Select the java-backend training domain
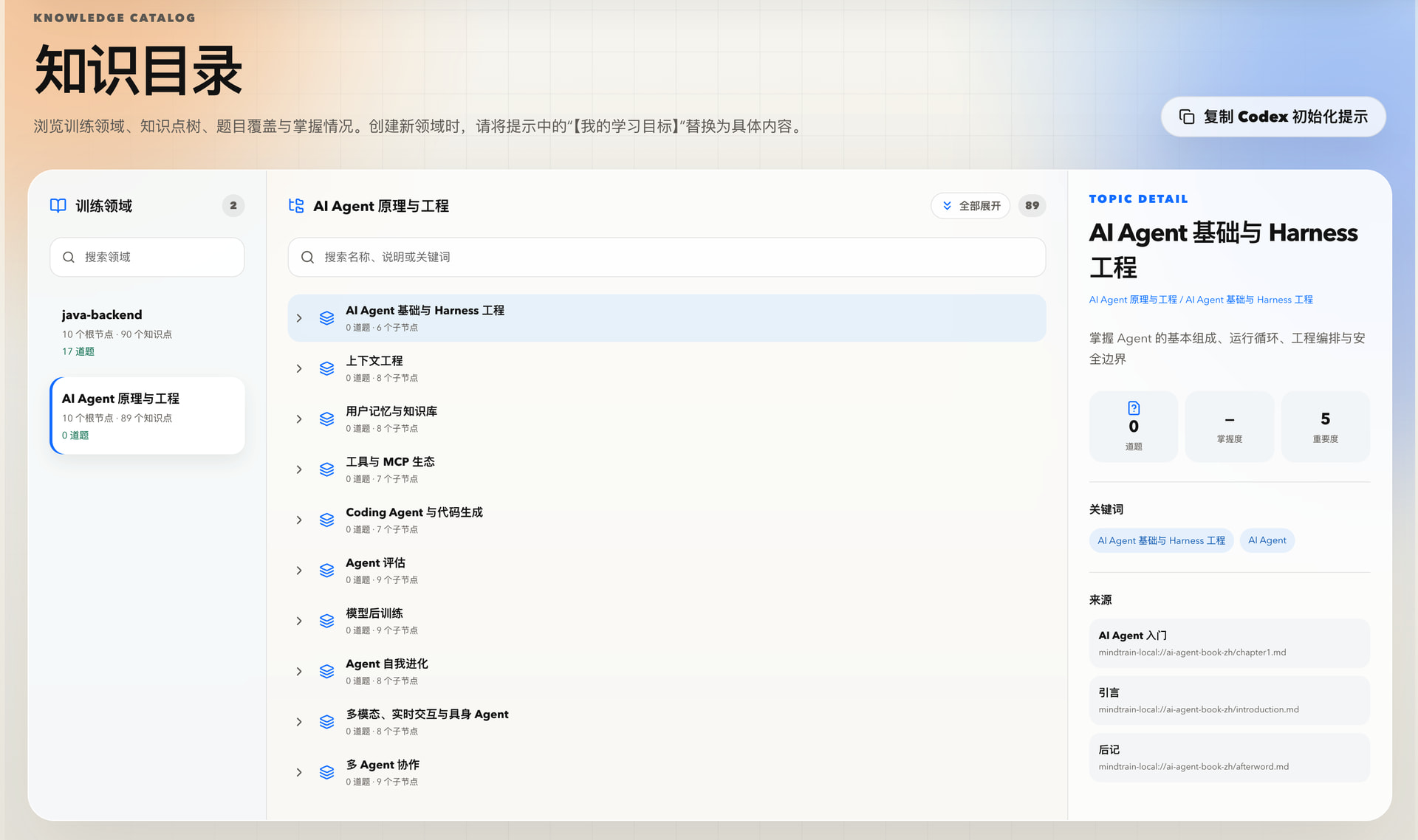Image resolution: width=1418 pixels, height=840 pixels. (147, 332)
